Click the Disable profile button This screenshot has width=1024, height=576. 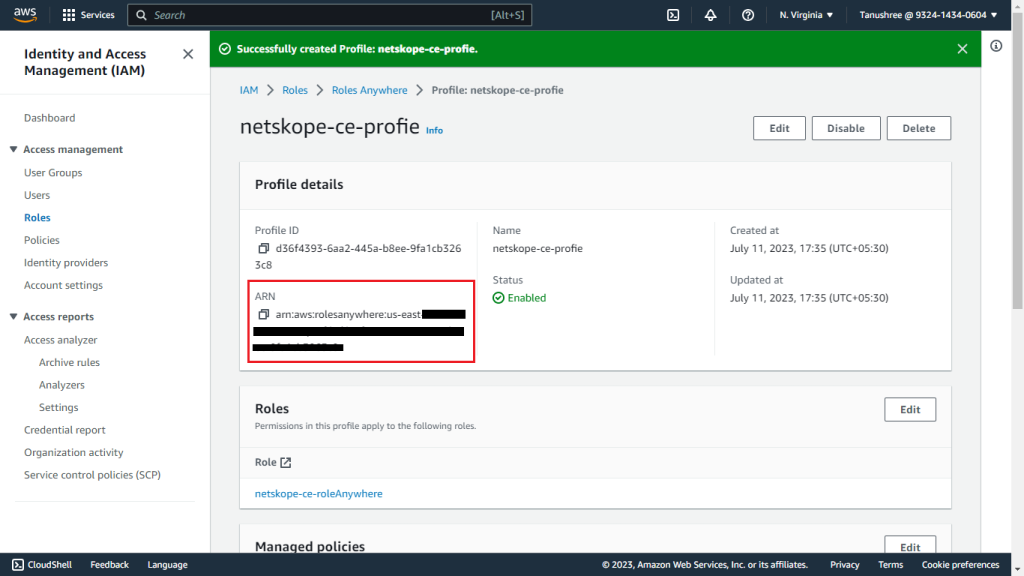(x=846, y=128)
